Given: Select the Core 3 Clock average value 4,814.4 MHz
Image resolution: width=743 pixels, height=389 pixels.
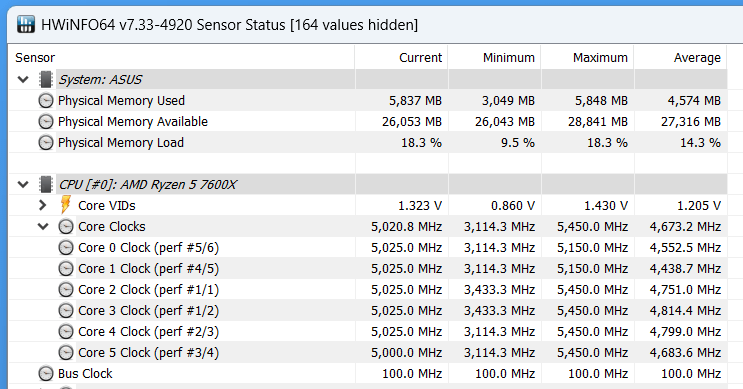Looking at the screenshot, I should click(x=685, y=311).
